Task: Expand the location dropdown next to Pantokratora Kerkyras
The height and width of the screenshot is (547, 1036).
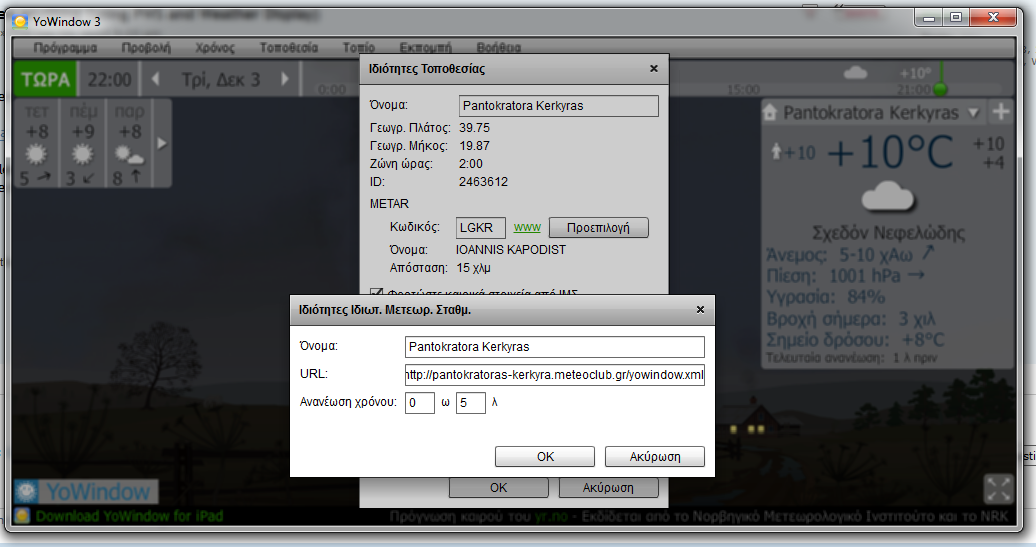Action: pos(973,112)
